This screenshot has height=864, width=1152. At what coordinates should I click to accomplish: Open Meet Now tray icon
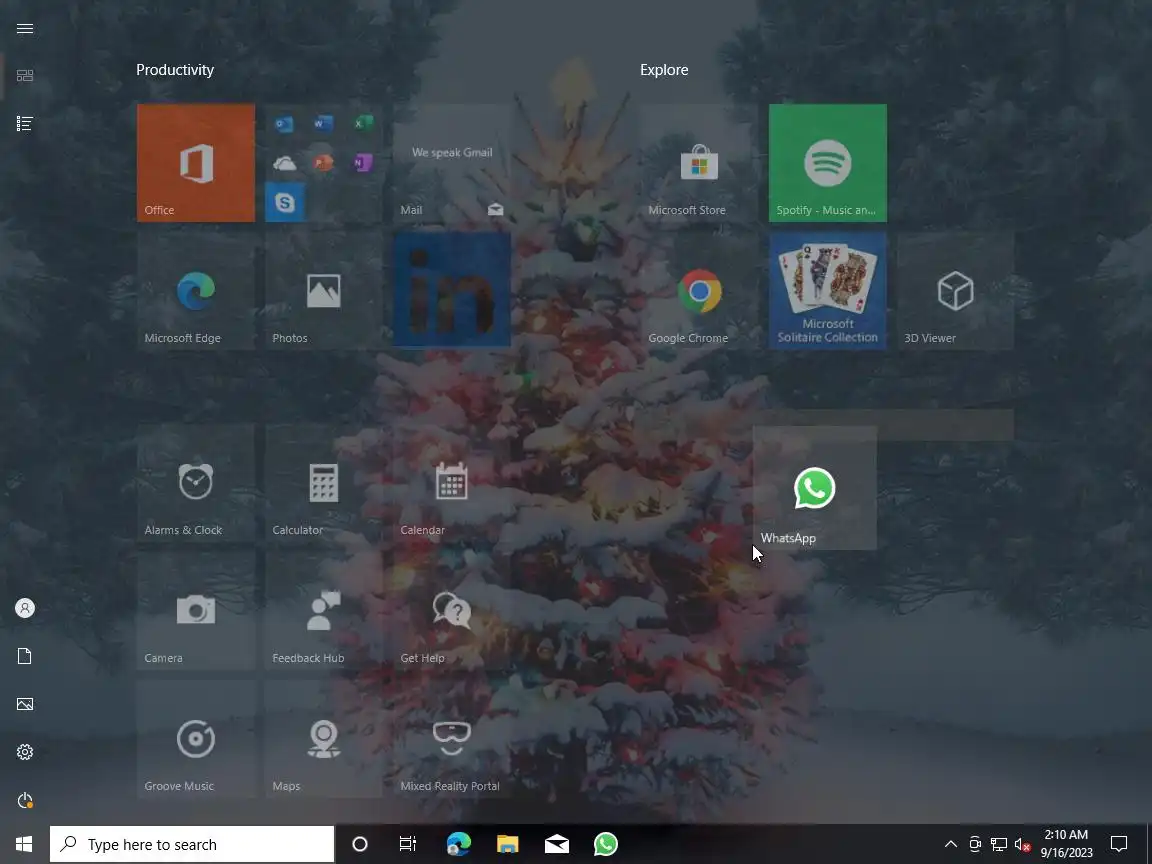975,844
